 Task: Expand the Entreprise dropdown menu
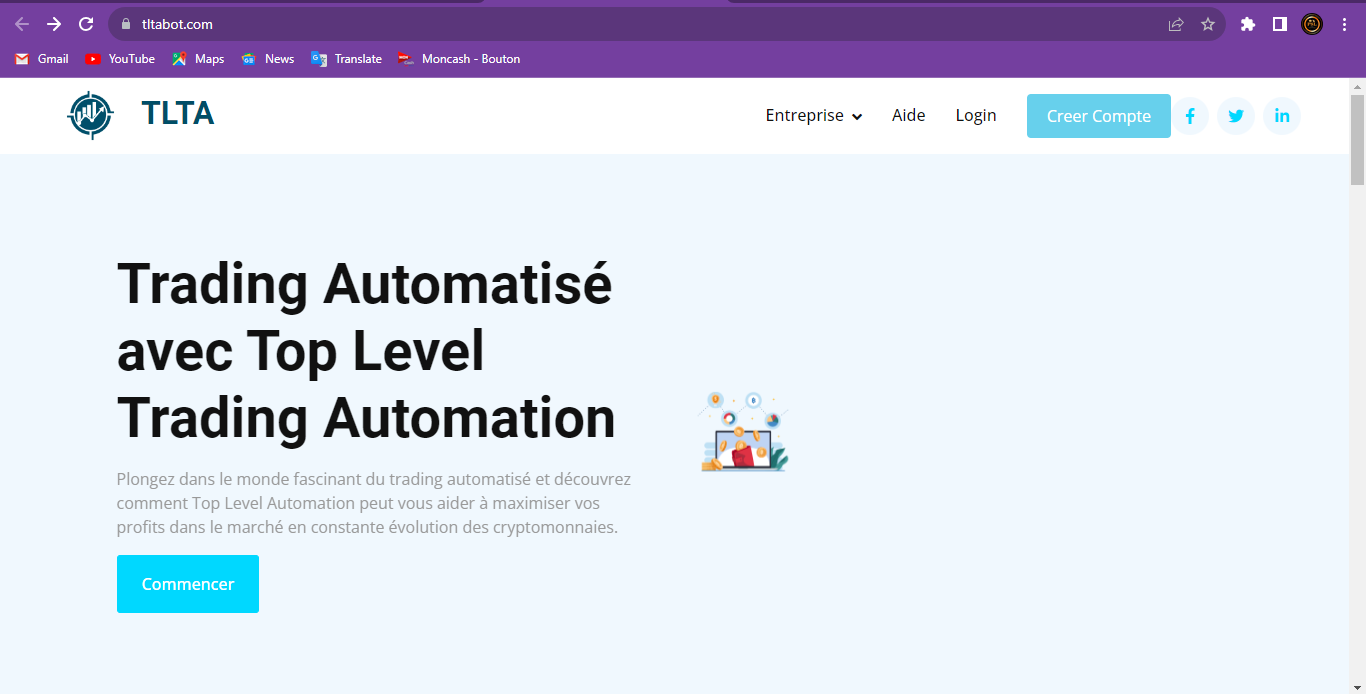[x=813, y=116]
